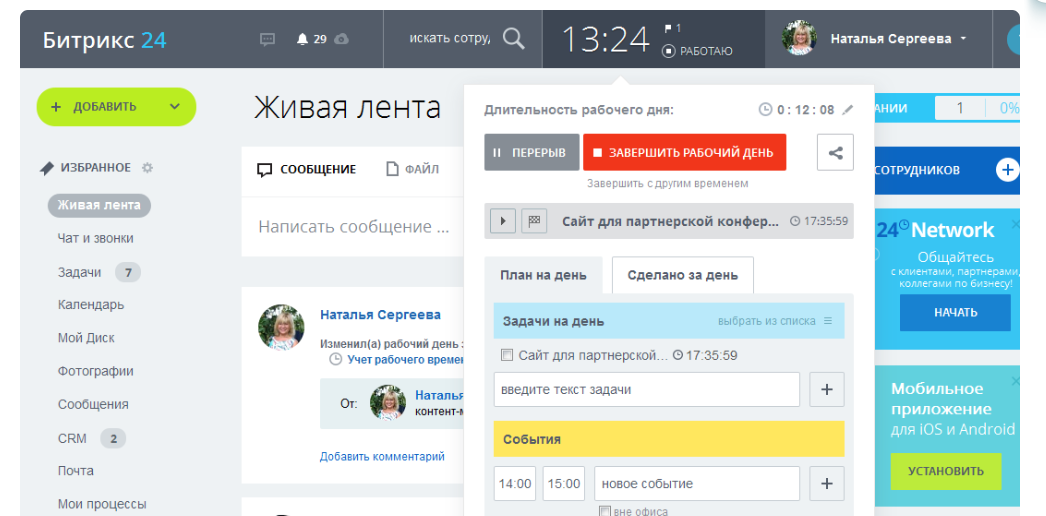Open header user avatar of Наталья Сергеева
Screen dimensions: 1046x516
pyautogui.click(x=799, y=39)
